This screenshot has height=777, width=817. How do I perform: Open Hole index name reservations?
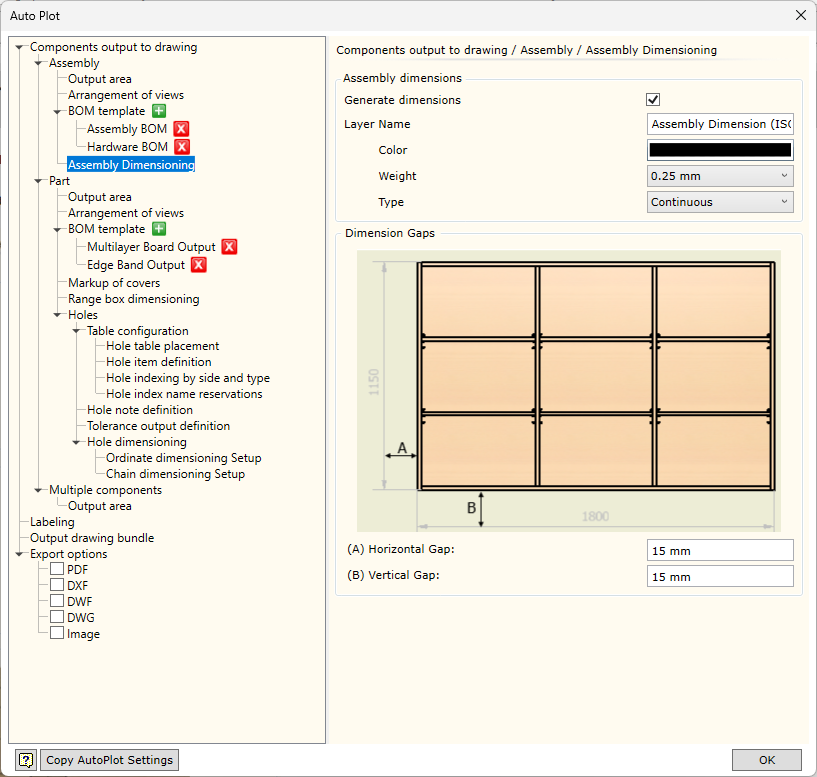184,394
